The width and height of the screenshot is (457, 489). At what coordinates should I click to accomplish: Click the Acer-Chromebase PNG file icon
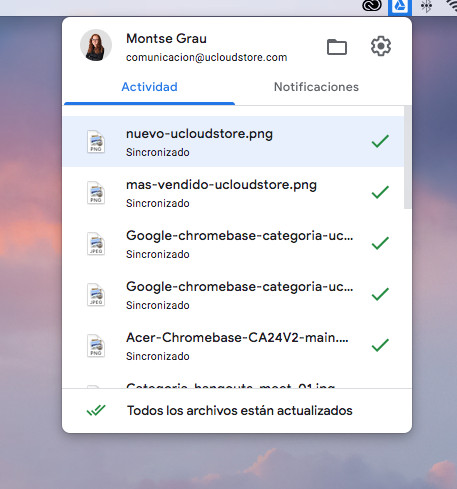(96, 346)
